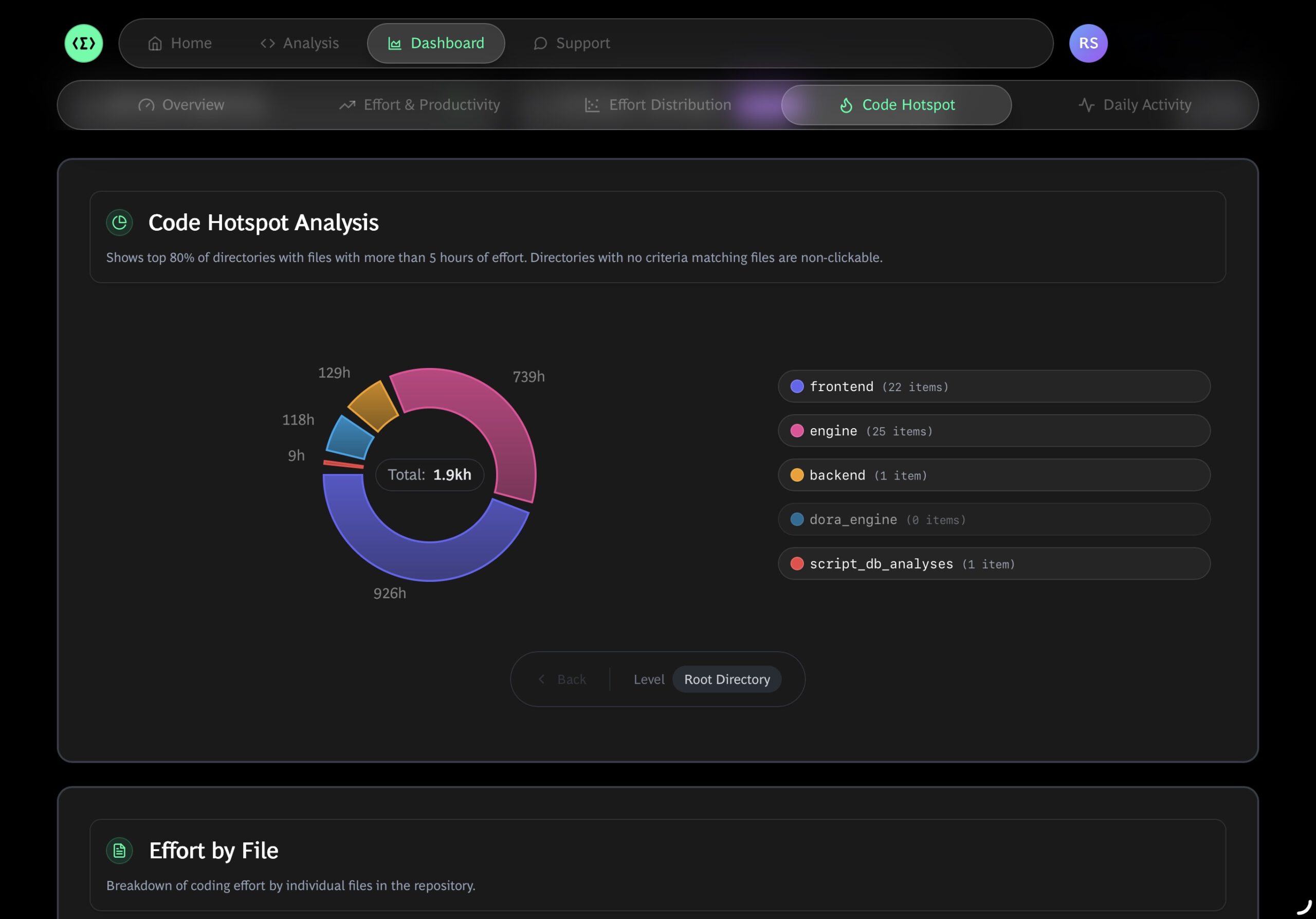Select the frontend directory legend item
Image resolution: width=1316 pixels, height=919 pixels.
coord(994,386)
